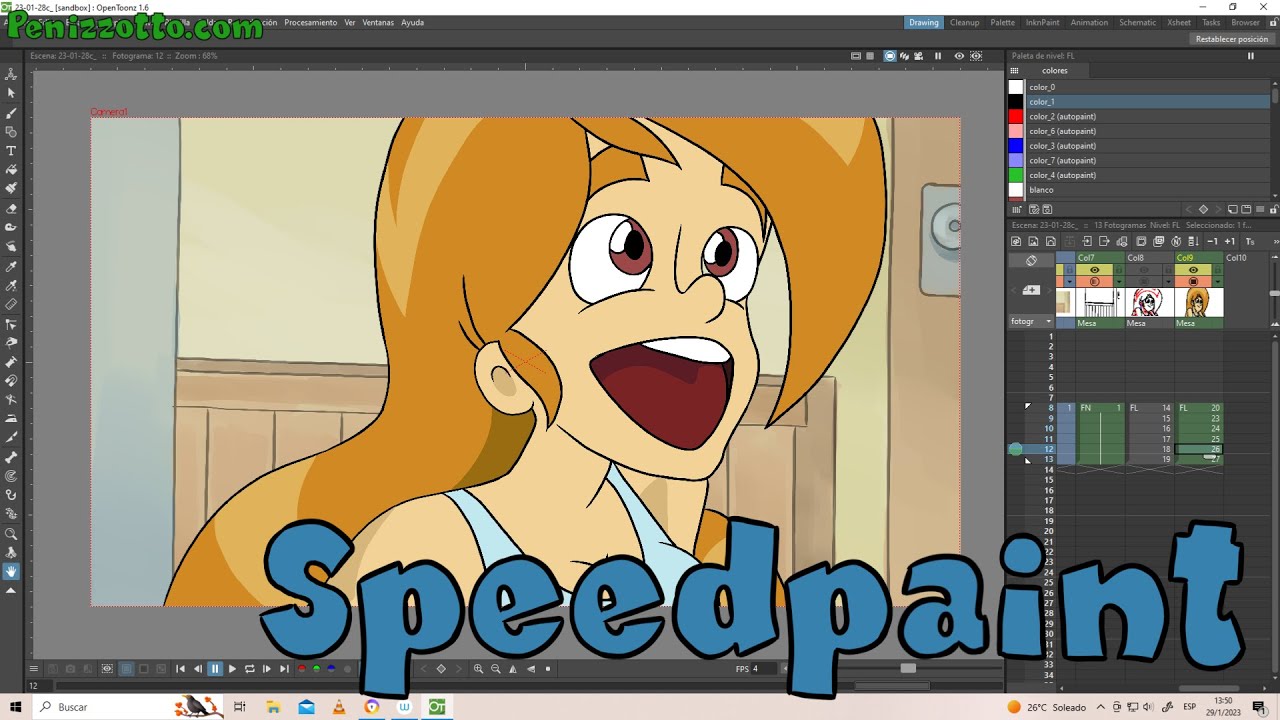Toggle the Col7 preview eye
Viewport: 1280px width, 720px height.
pos(1095,270)
